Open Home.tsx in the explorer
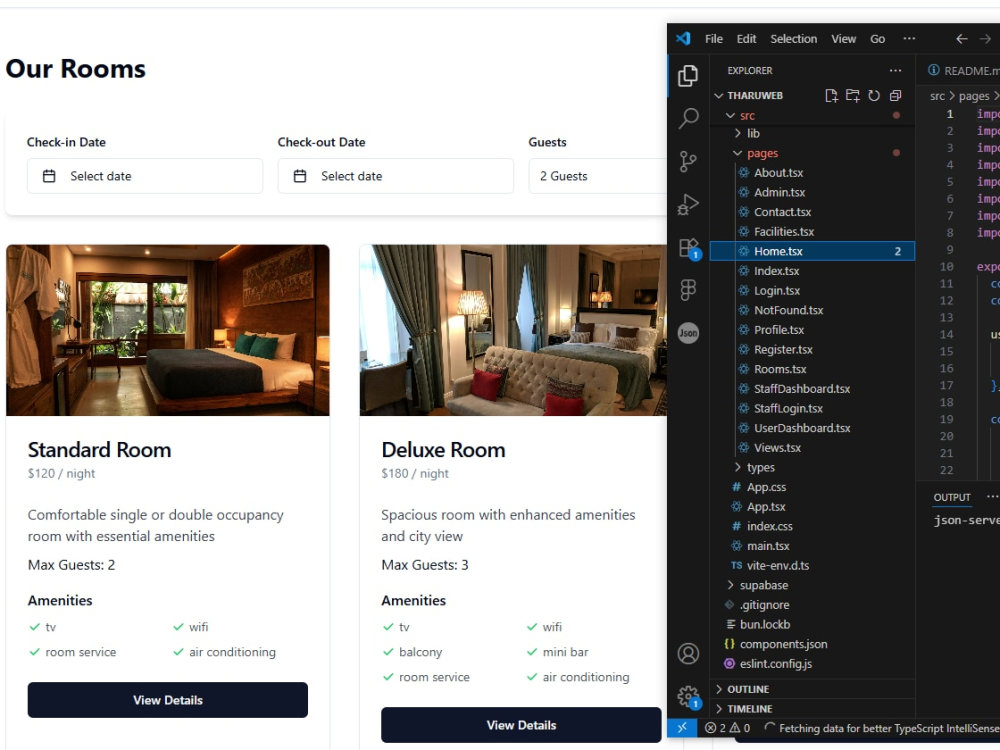 pos(812,251)
